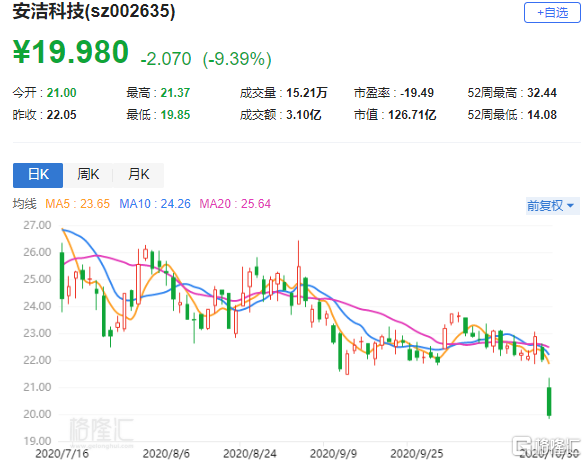Click the percent change (-9.39%)

237,59
